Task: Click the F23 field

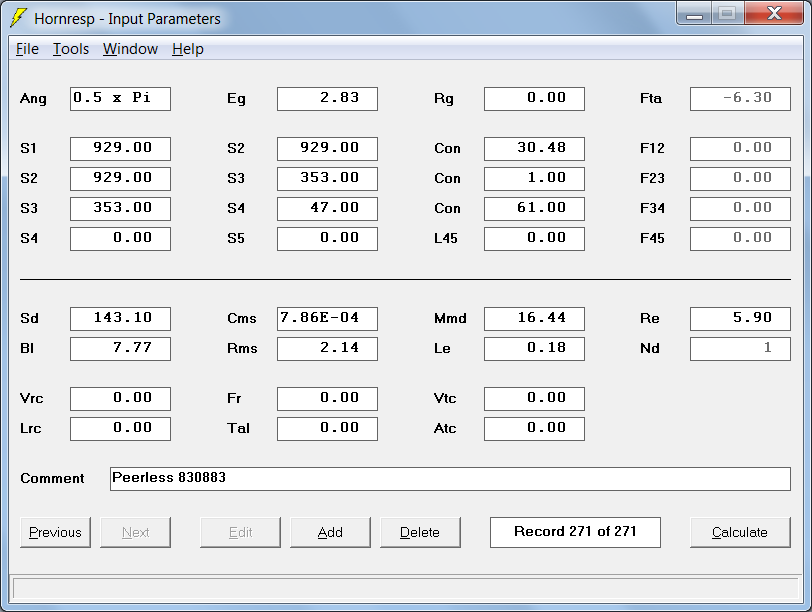Action: [741, 179]
